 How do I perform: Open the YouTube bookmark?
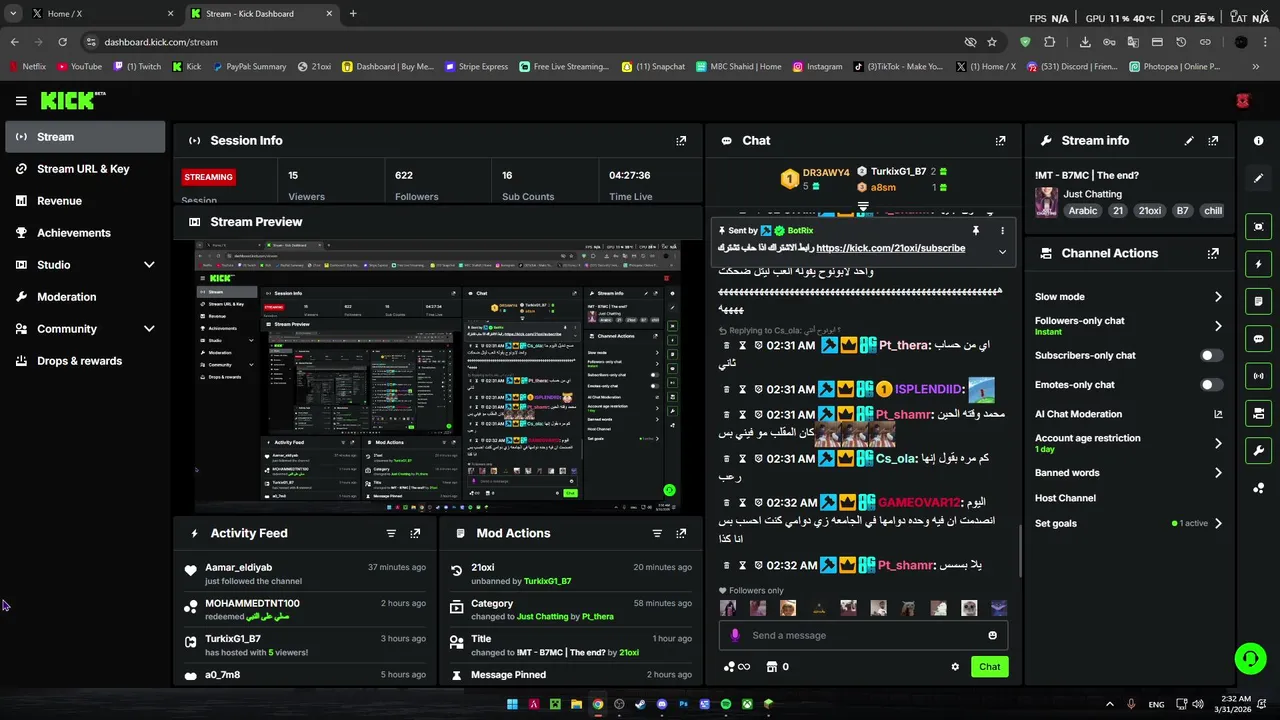click(x=79, y=67)
